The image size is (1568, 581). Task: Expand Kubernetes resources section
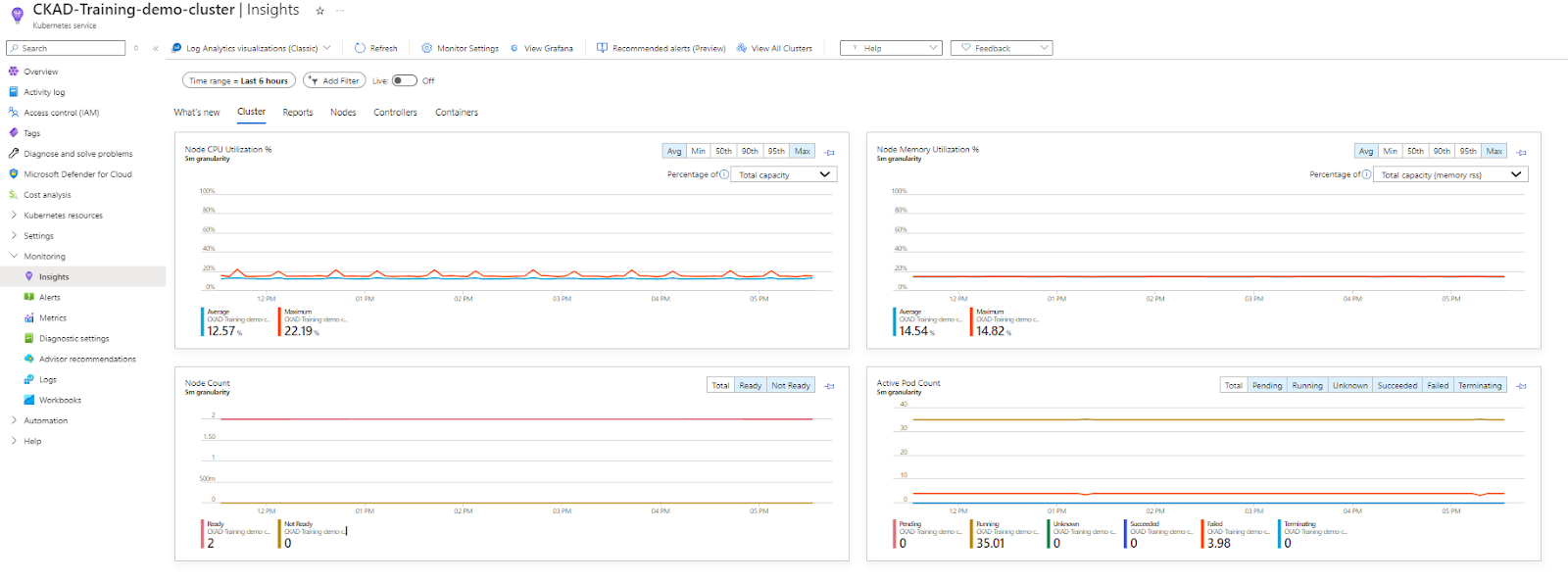click(x=63, y=216)
